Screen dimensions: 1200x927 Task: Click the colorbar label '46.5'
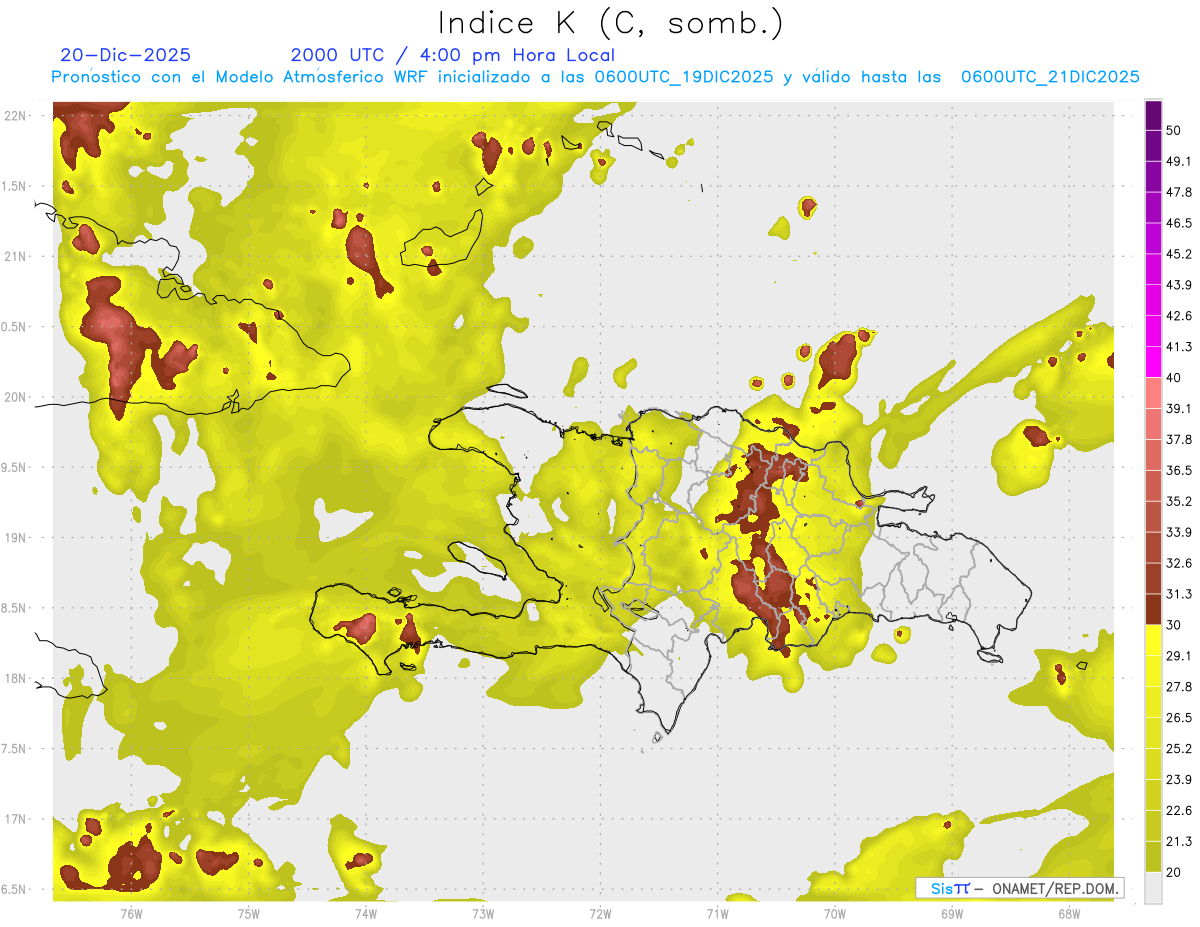[x=1178, y=223]
